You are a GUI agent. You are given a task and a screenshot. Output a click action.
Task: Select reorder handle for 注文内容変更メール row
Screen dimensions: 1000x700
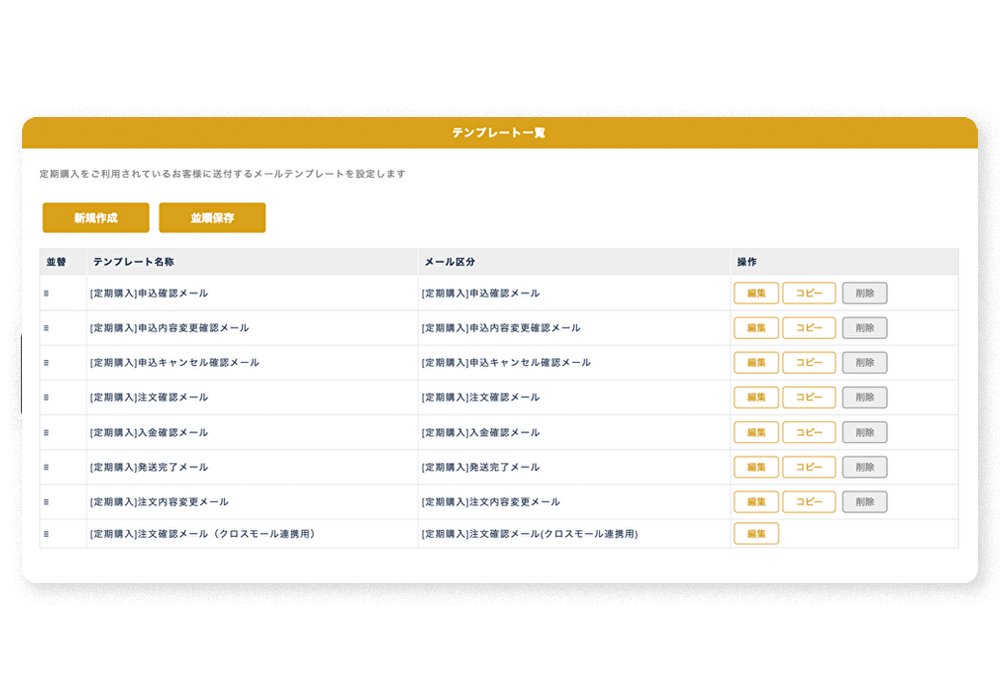click(46, 502)
